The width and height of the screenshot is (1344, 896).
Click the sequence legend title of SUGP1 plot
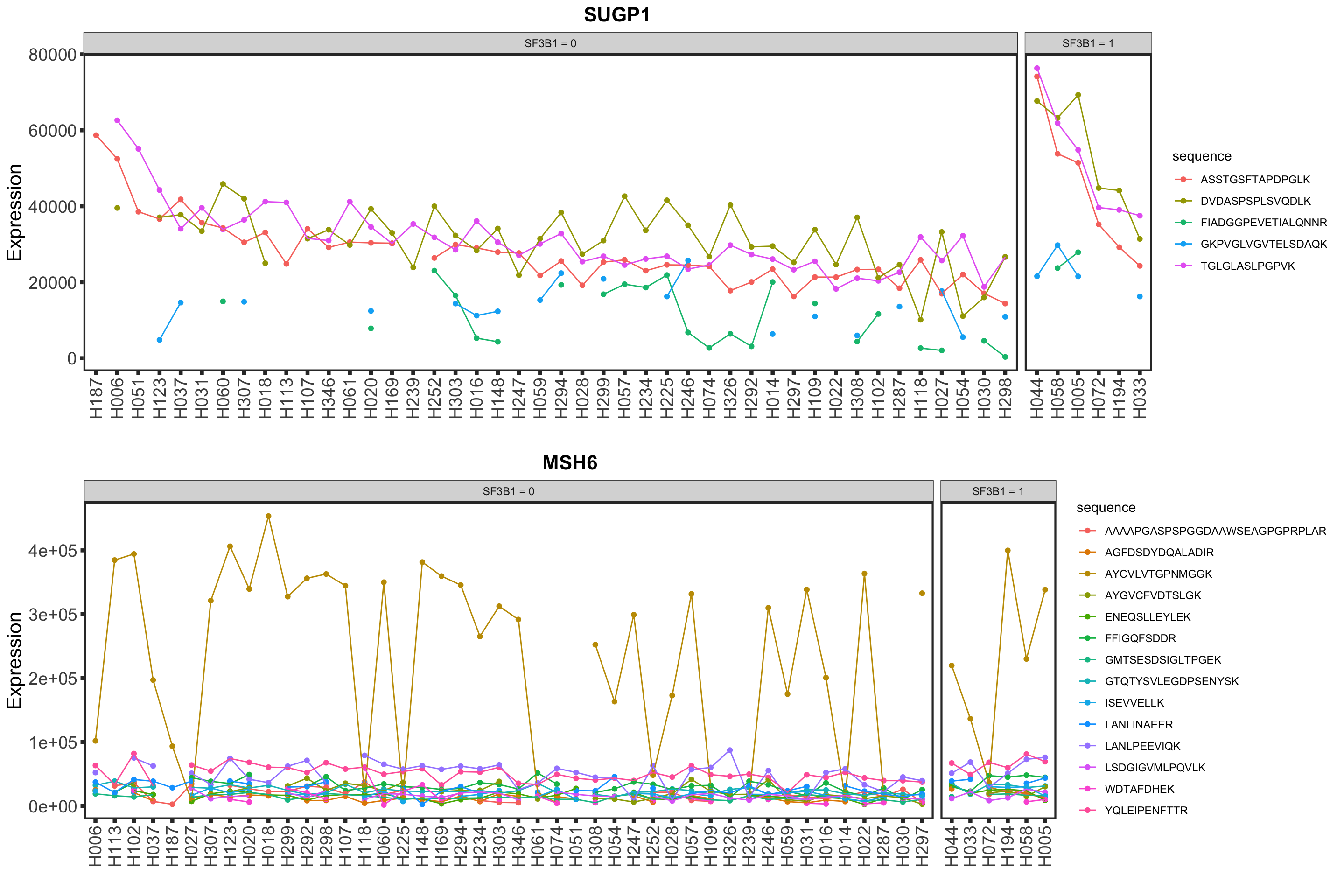pyautogui.click(x=1201, y=157)
